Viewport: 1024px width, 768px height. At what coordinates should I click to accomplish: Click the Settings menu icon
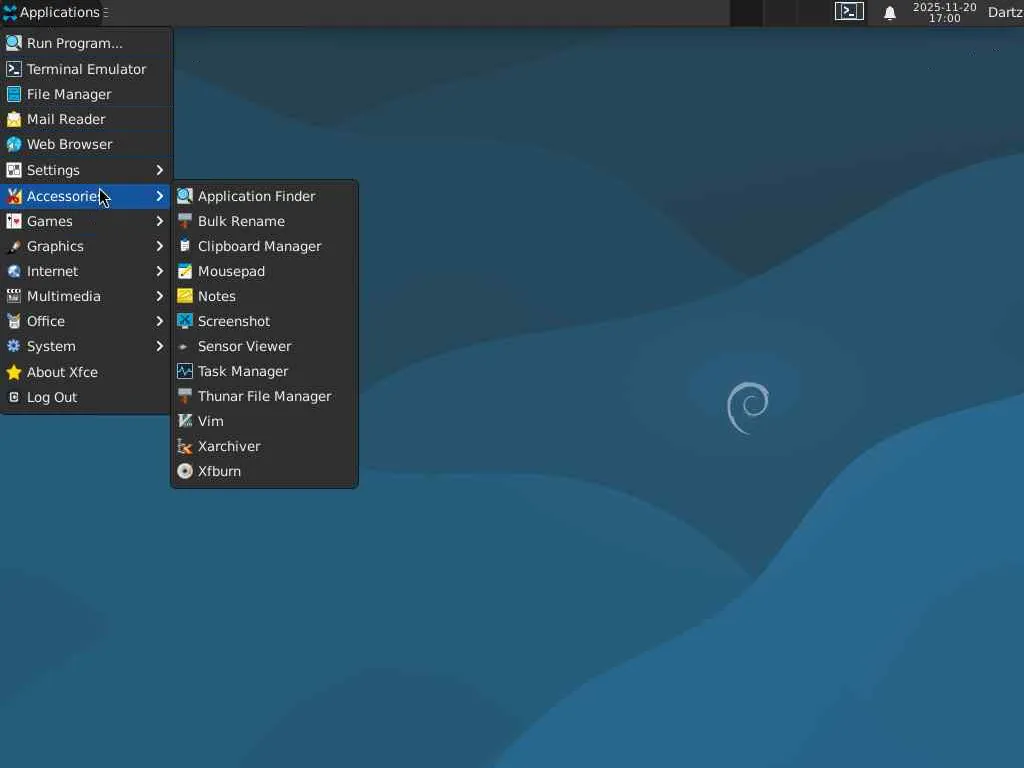click(14, 170)
